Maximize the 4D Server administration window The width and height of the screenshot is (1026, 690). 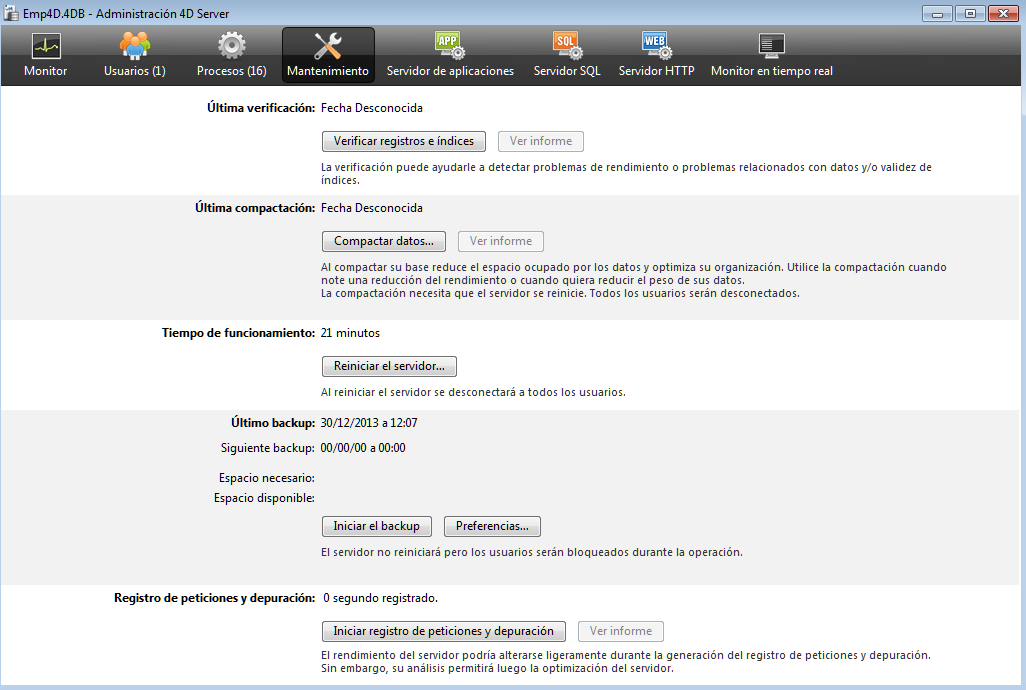tap(969, 13)
